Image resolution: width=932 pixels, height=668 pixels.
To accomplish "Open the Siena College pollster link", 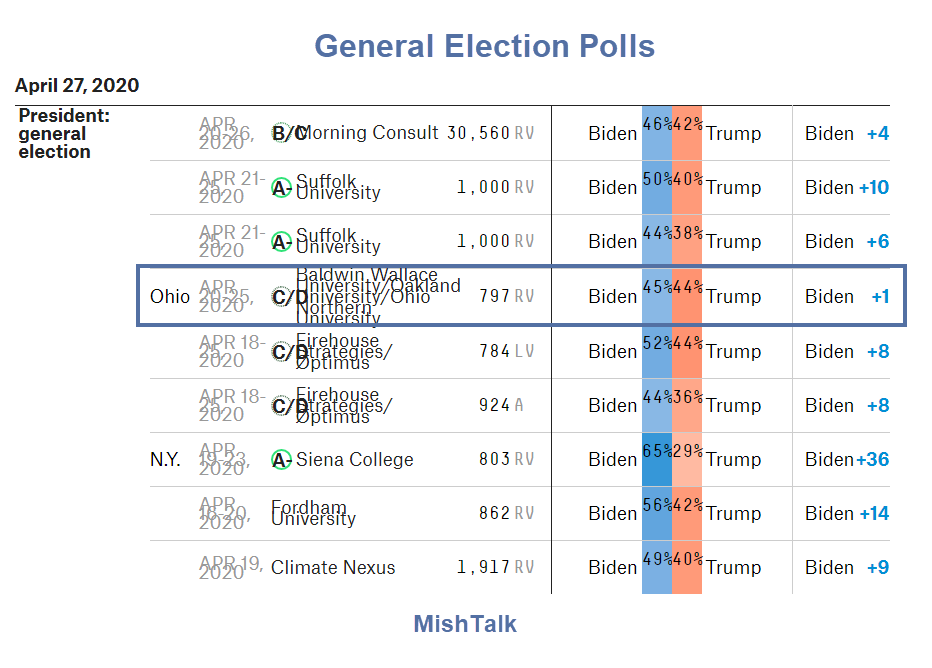I will tap(354, 460).
